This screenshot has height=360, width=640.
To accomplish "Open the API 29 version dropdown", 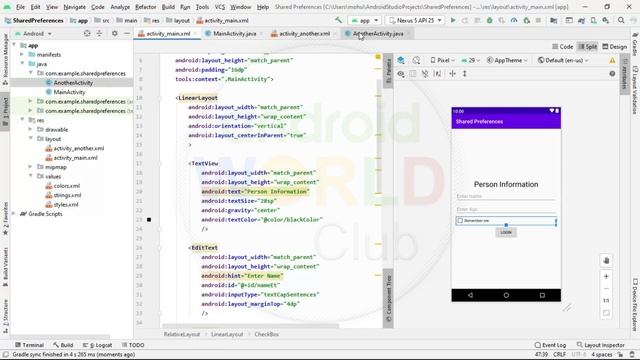I will [470, 60].
